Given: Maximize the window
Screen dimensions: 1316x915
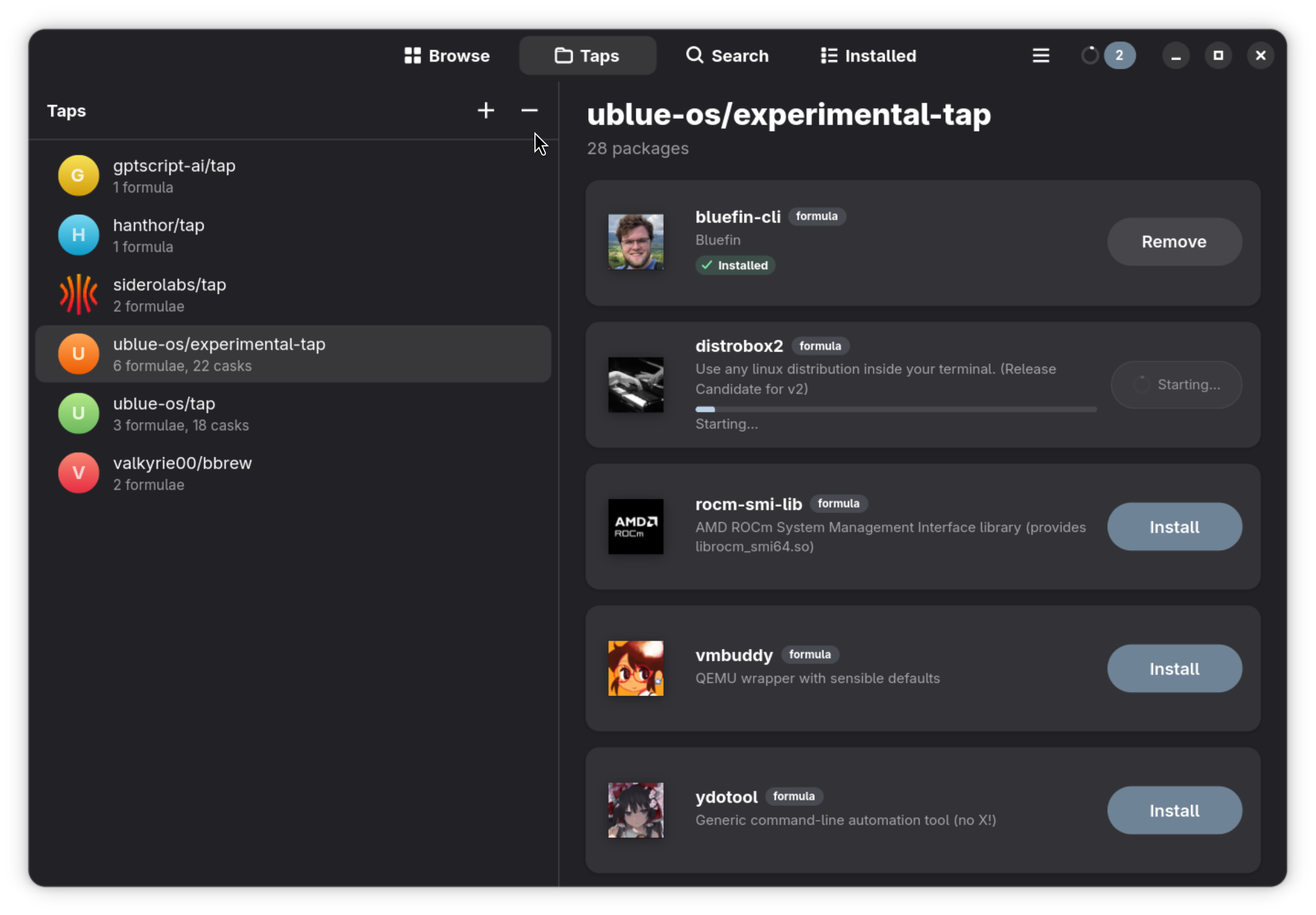Looking at the screenshot, I should (1218, 55).
